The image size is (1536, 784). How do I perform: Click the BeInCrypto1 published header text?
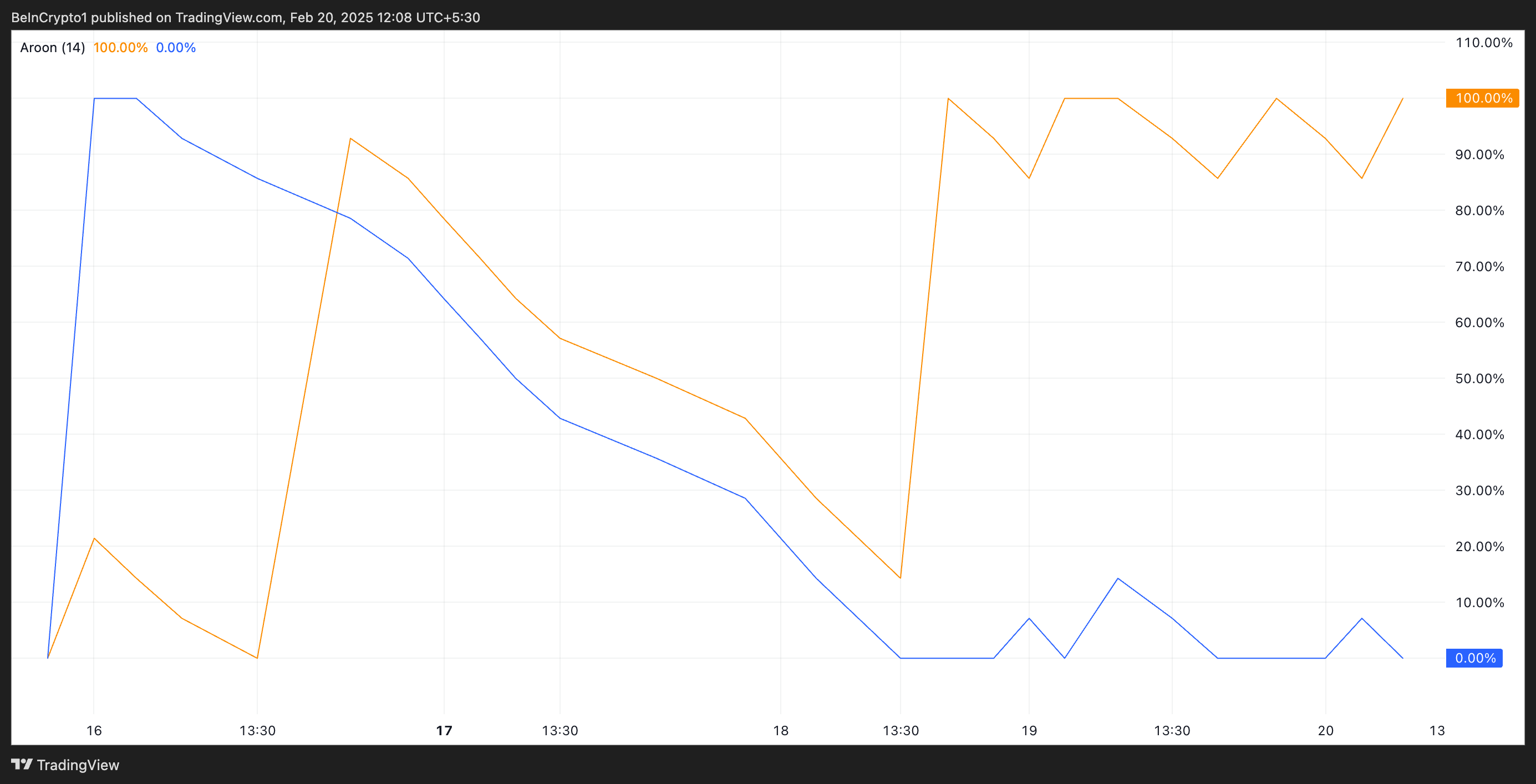[x=246, y=17]
